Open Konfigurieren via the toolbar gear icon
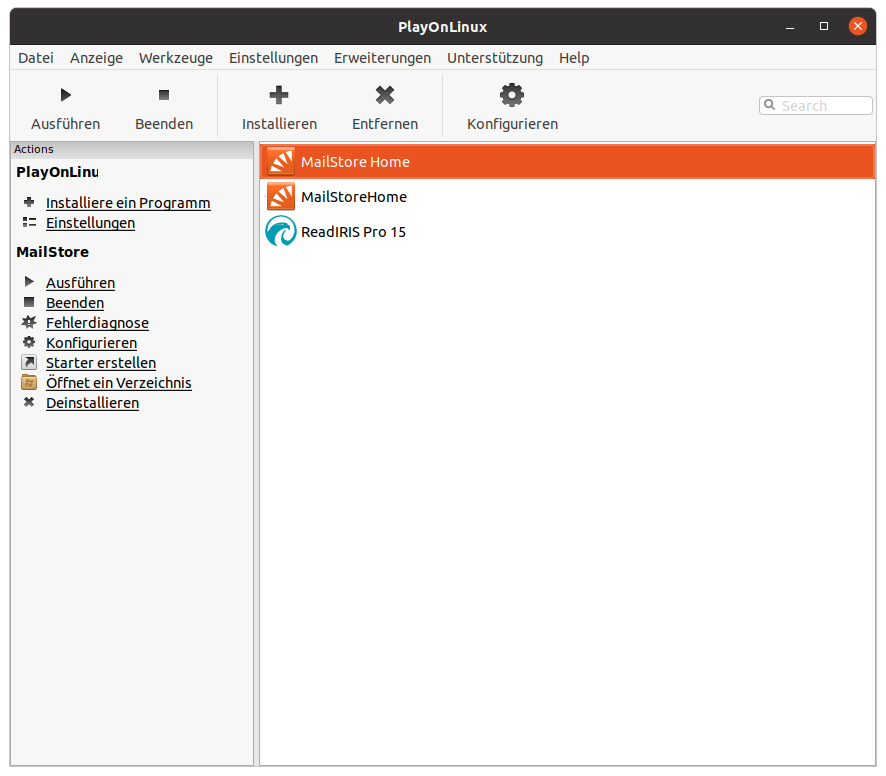Screen dimensions: 886x776 512,96
